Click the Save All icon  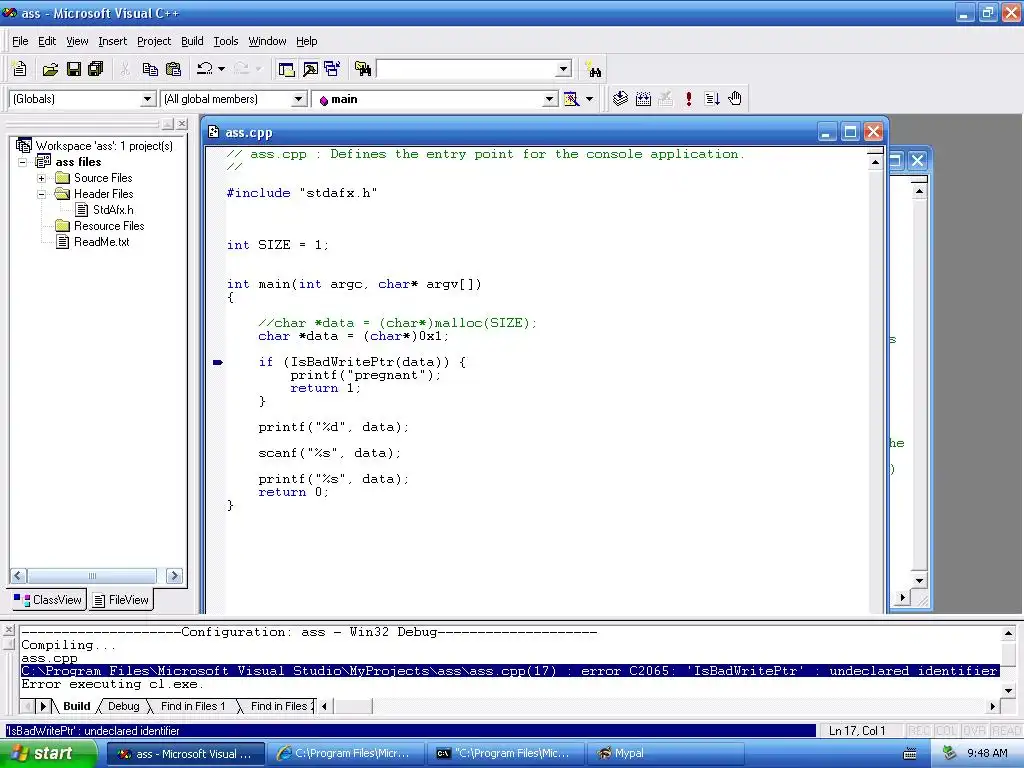point(96,69)
